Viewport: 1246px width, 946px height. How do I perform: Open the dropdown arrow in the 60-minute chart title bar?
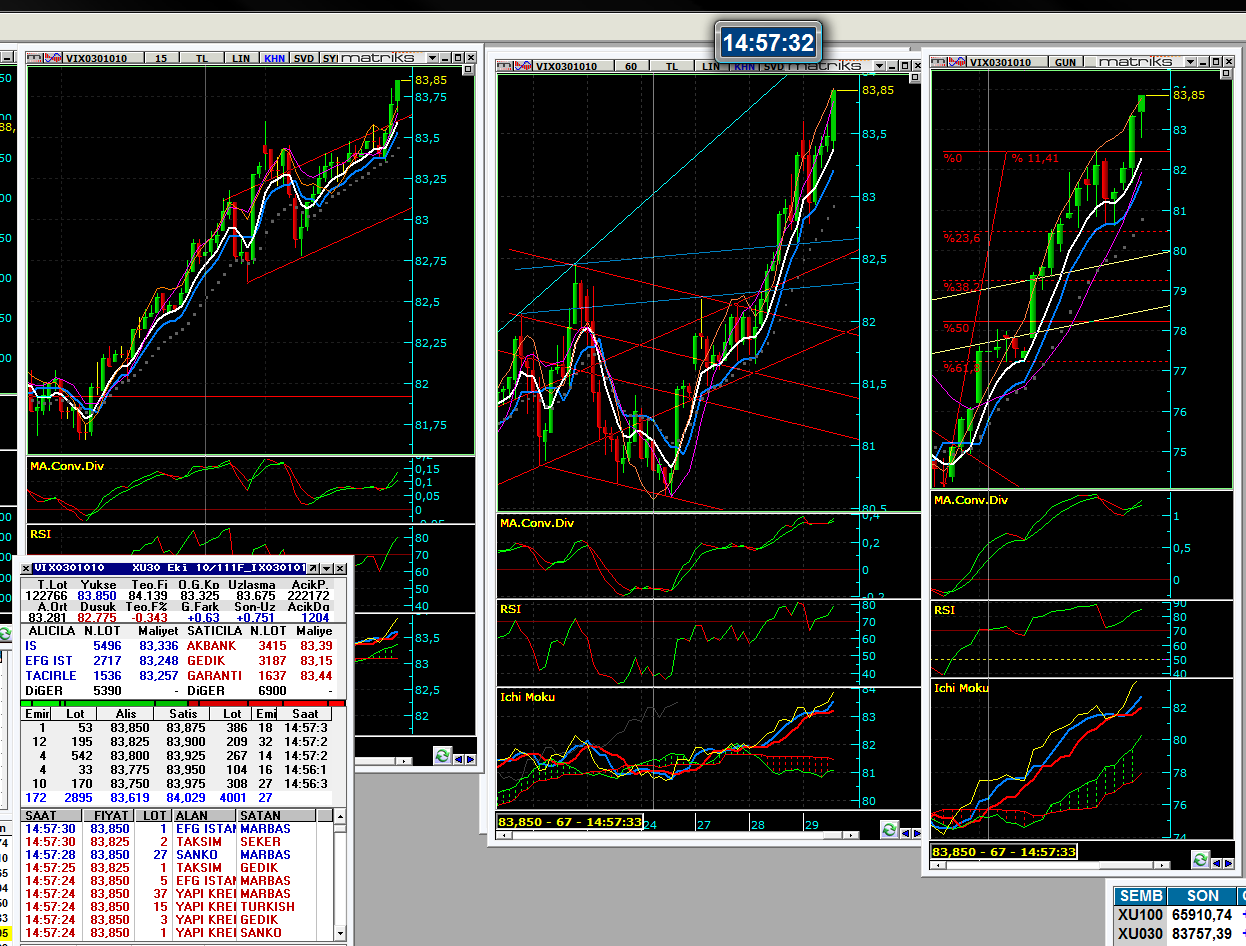click(878, 66)
